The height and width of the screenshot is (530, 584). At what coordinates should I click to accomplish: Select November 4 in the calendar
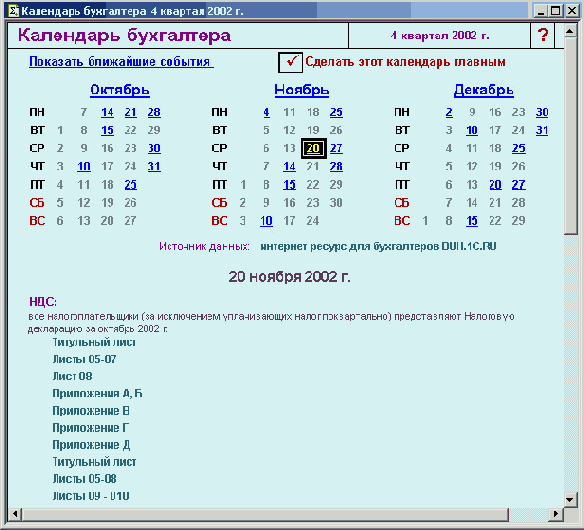(266, 112)
